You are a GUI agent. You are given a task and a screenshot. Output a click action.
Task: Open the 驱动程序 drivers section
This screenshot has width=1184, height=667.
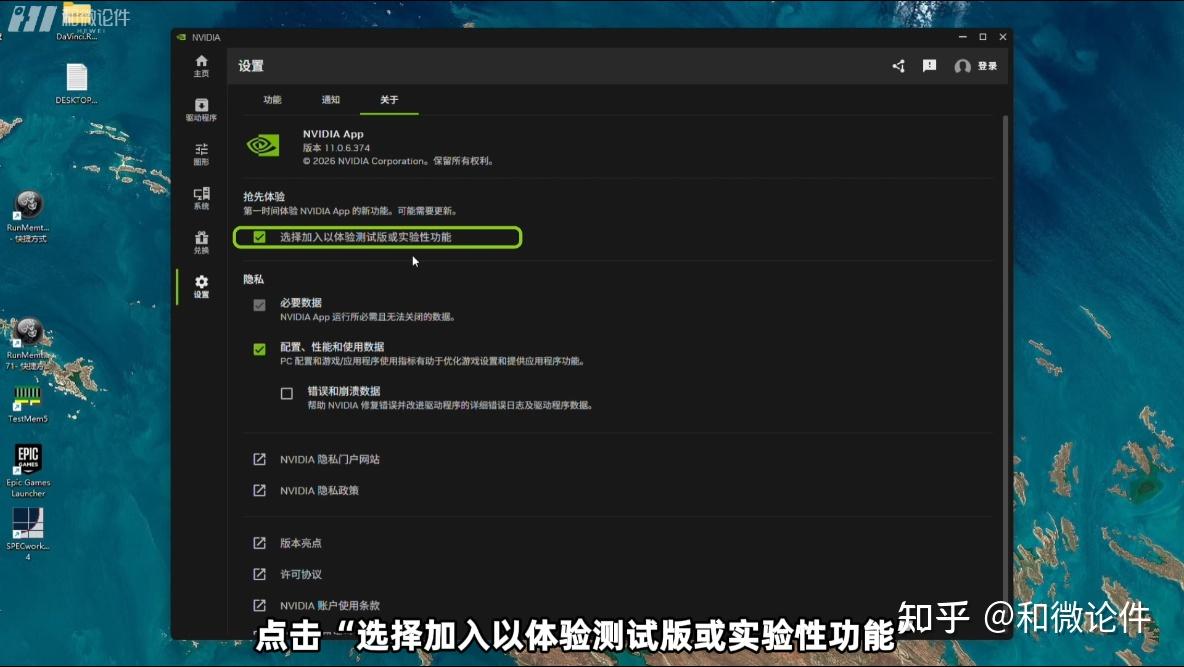(201, 110)
